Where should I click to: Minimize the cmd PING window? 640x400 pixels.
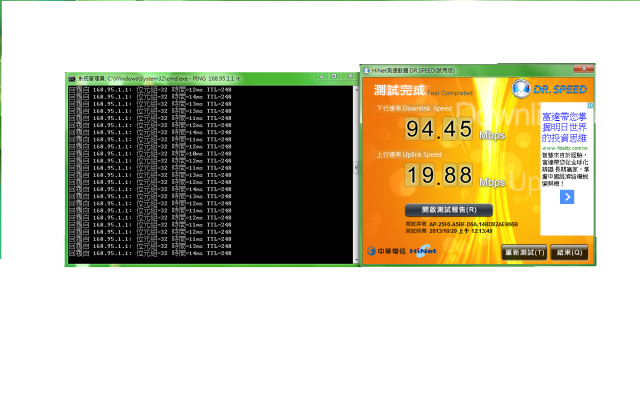(322, 76)
